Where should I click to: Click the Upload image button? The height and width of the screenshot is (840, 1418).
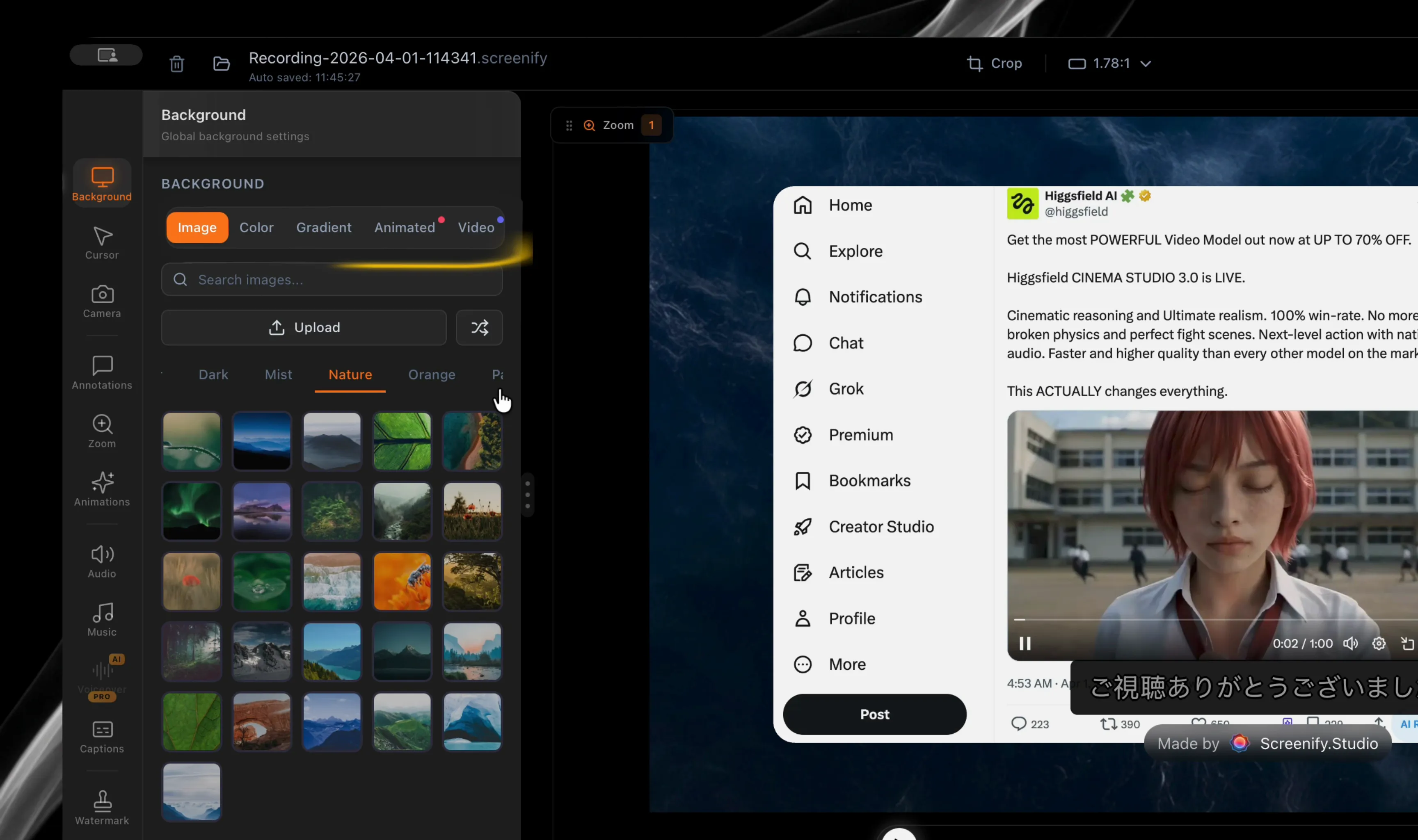(x=304, y=328)
